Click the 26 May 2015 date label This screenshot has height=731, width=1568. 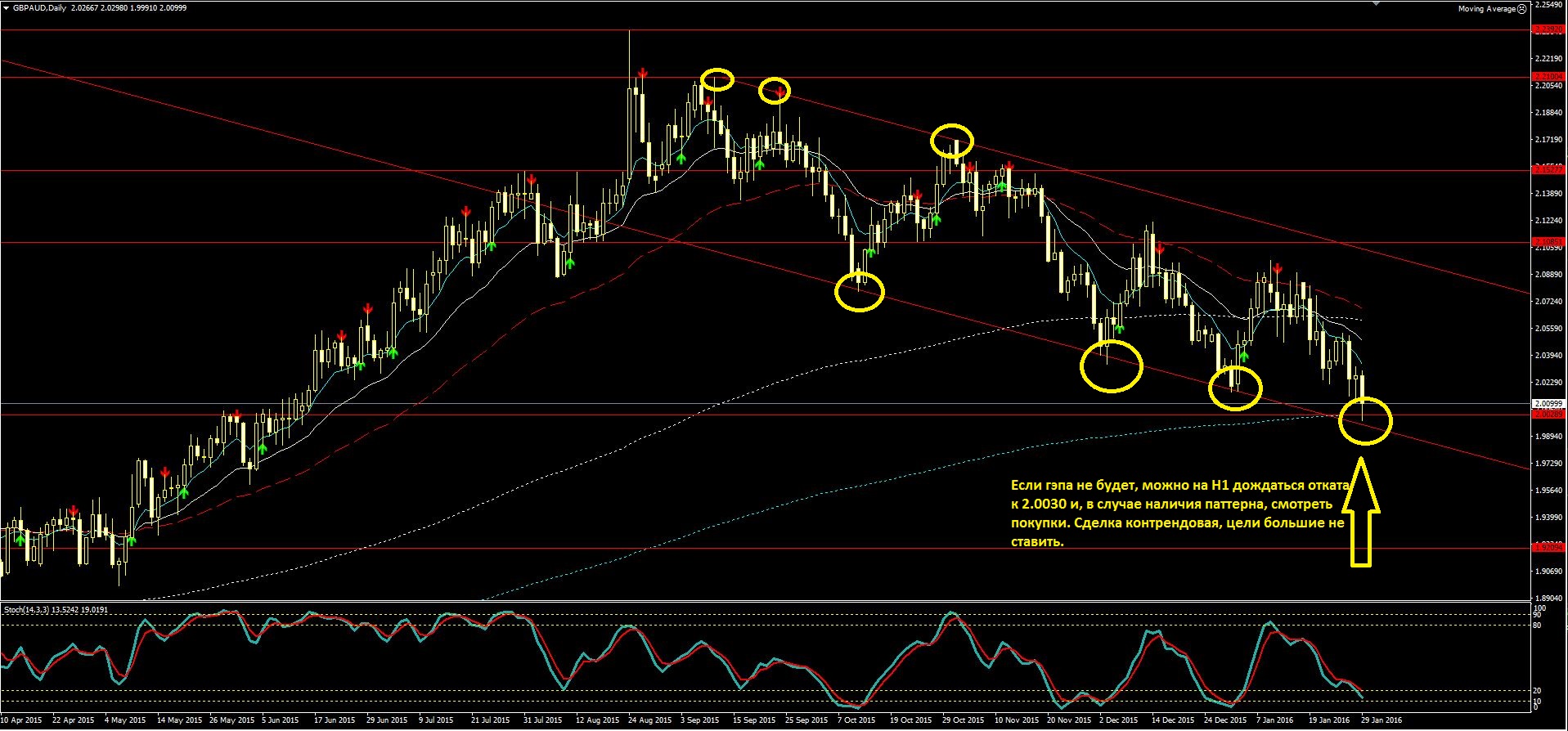pos(231,720)
